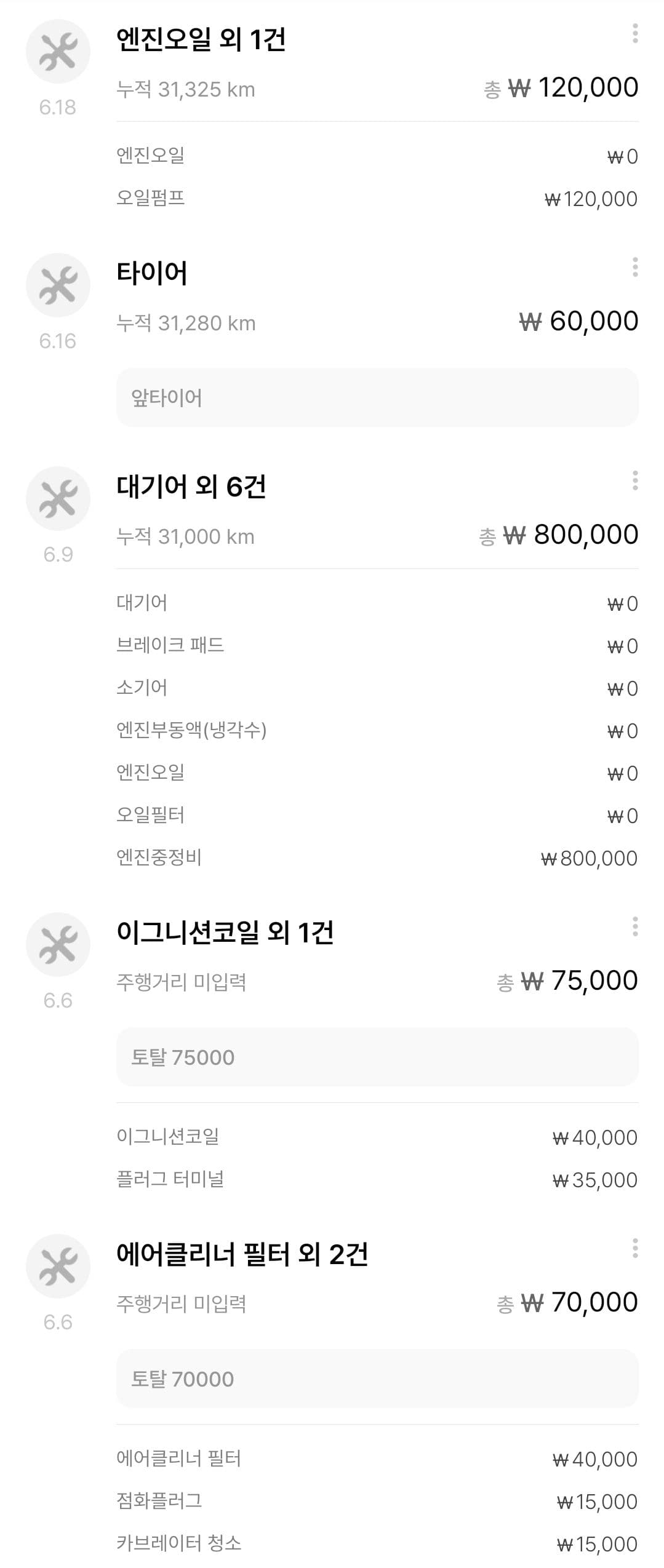Viewport: 664px width, 1568px height.
Task: Click wrench icon for 타이어 entry
Action: pyautogui.click(x=58, y=285)
